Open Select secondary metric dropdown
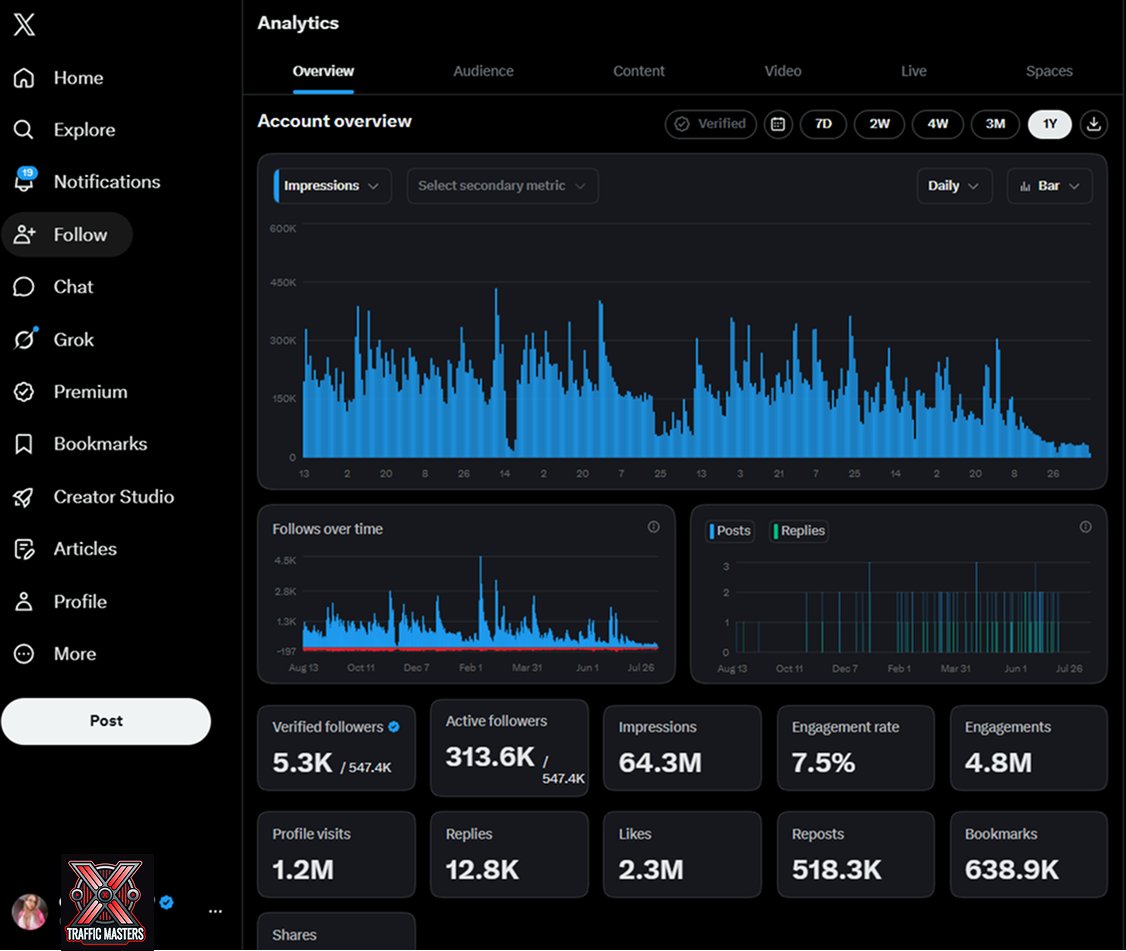 pos(502,186)
